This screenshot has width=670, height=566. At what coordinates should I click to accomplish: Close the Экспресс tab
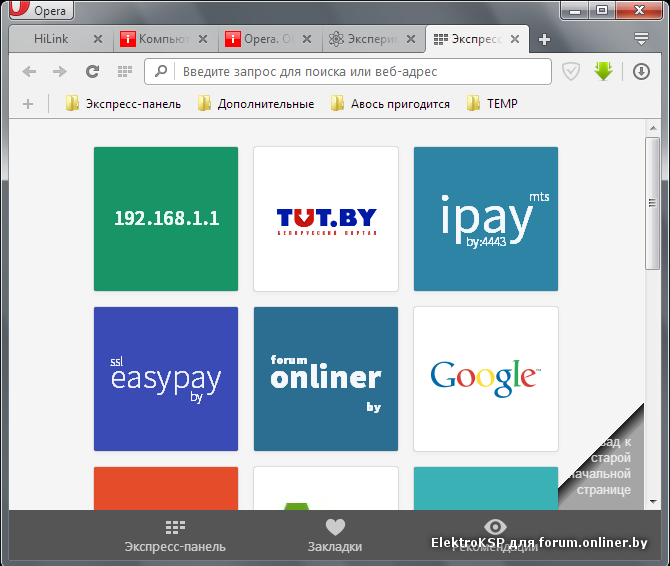[x=515, y=39]
